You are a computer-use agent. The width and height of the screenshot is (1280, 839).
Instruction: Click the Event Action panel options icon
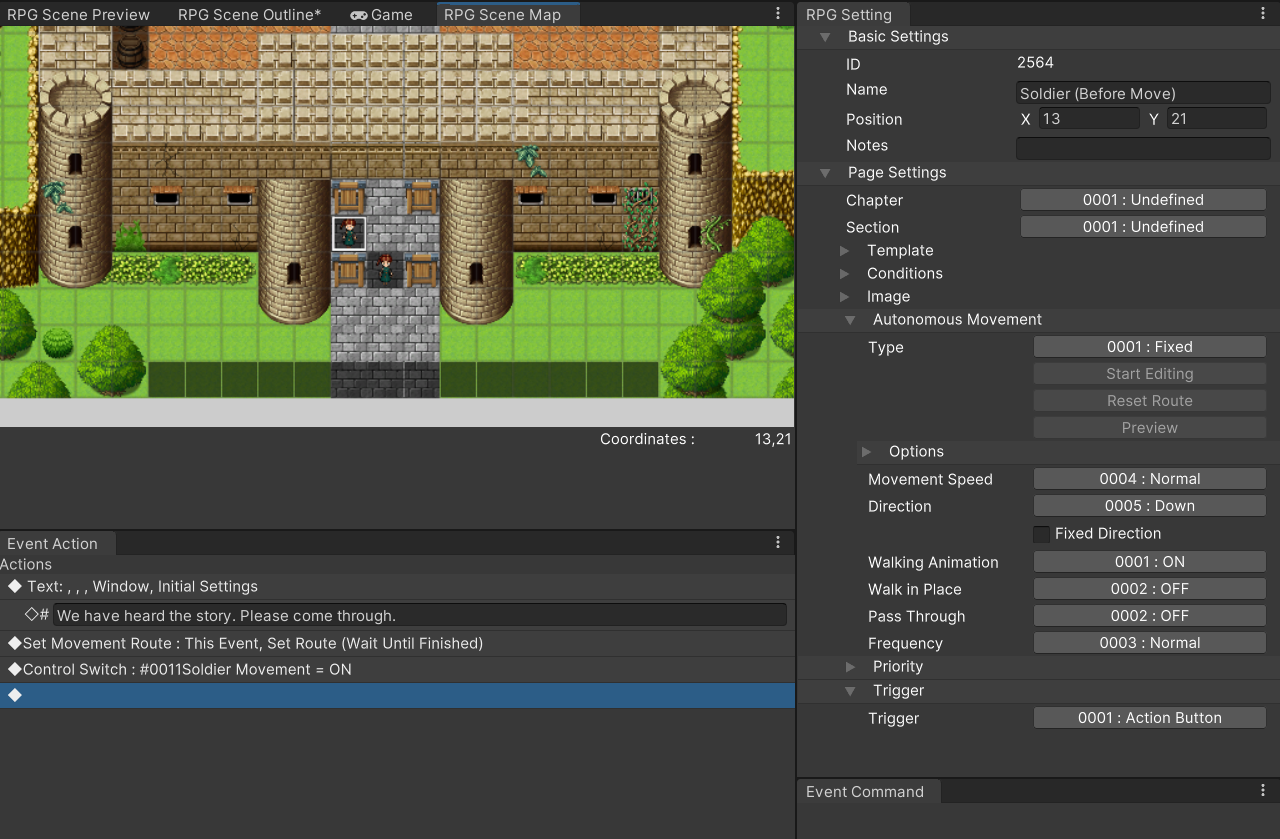point(778,542)
